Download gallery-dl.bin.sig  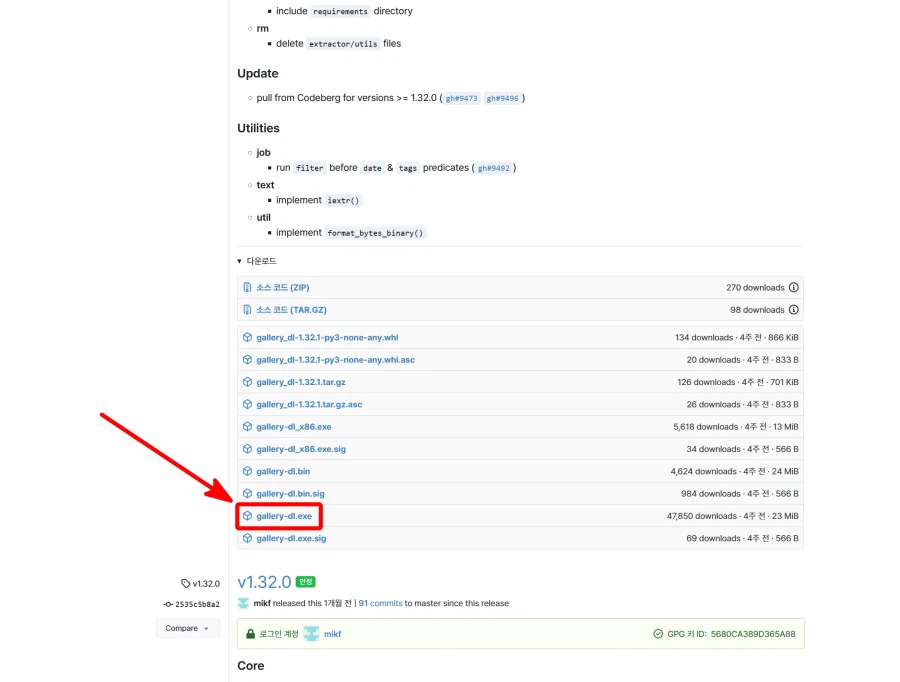(x=290, y=494)
